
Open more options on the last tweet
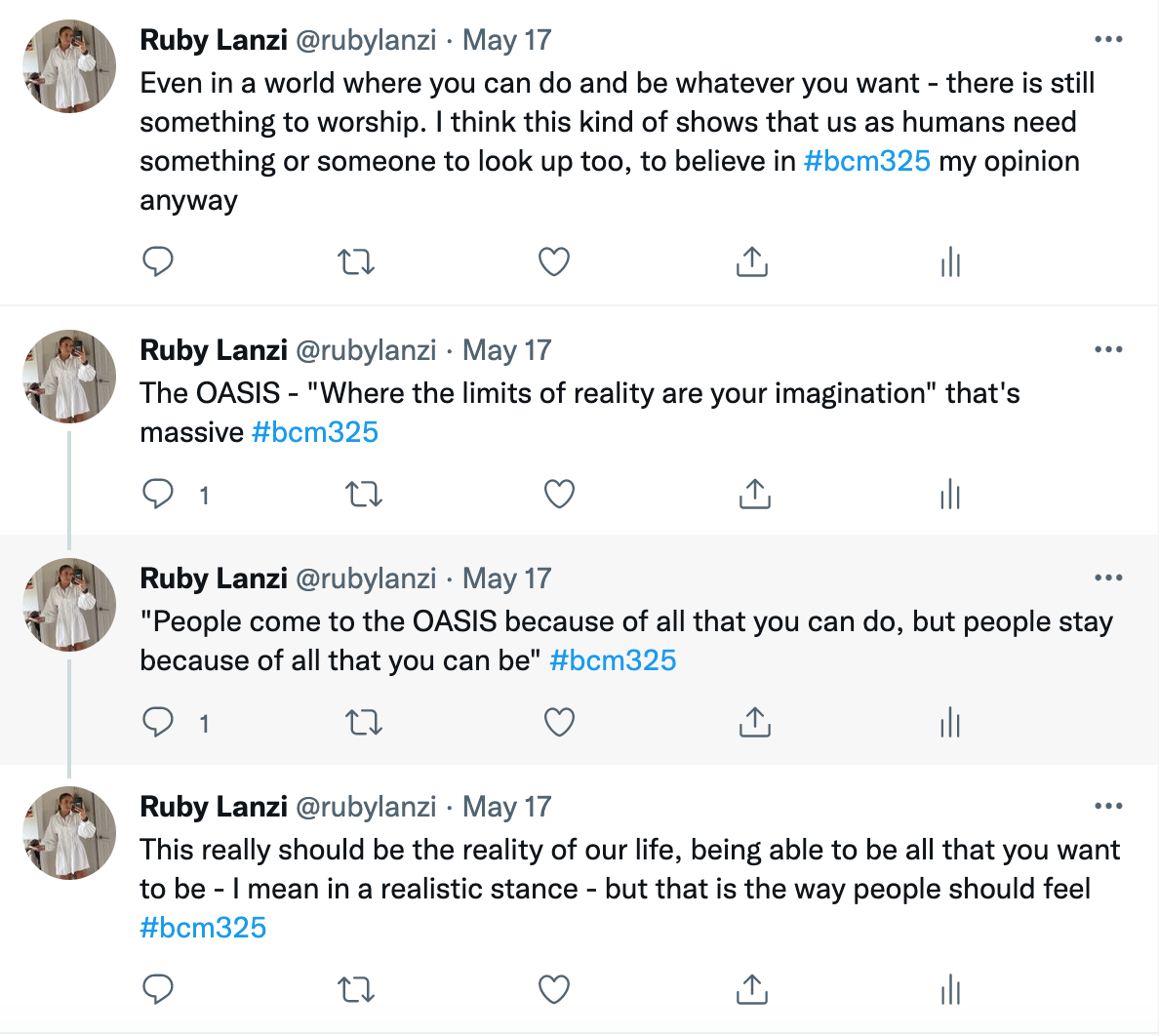pos(1108,807)
